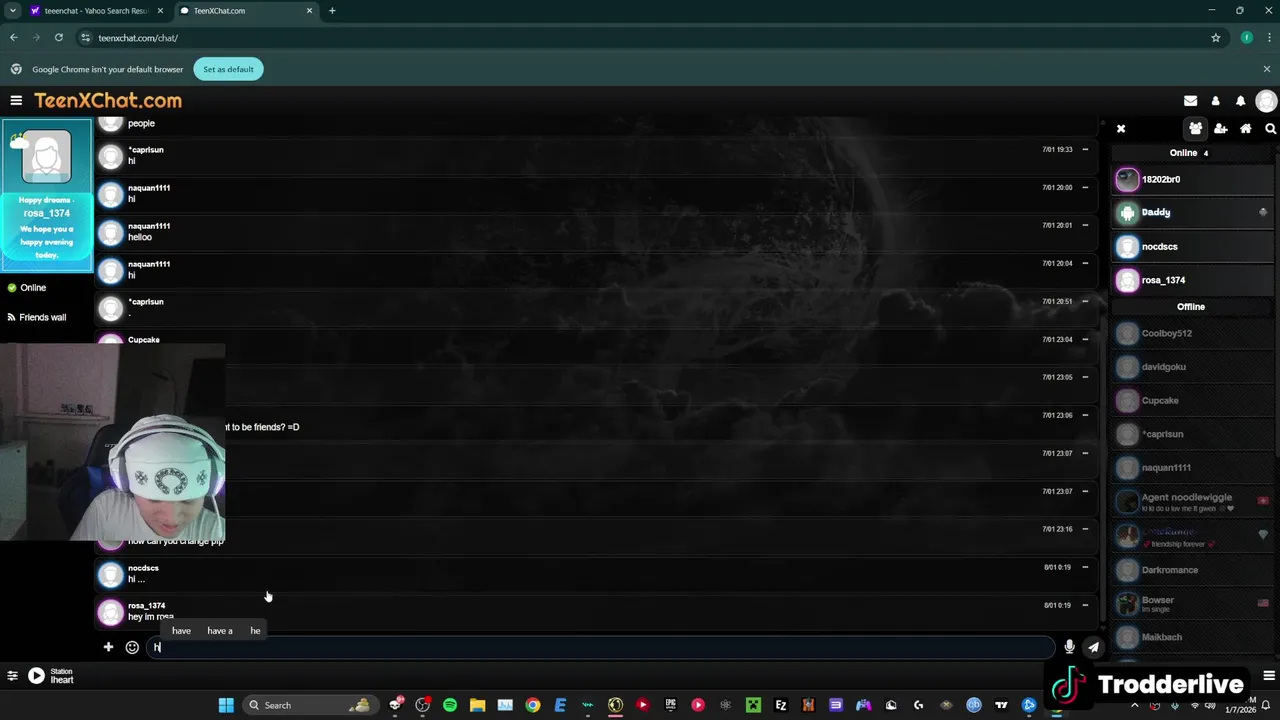
Task: Bookmark this page with star icon
Action: click(1216, 38)
